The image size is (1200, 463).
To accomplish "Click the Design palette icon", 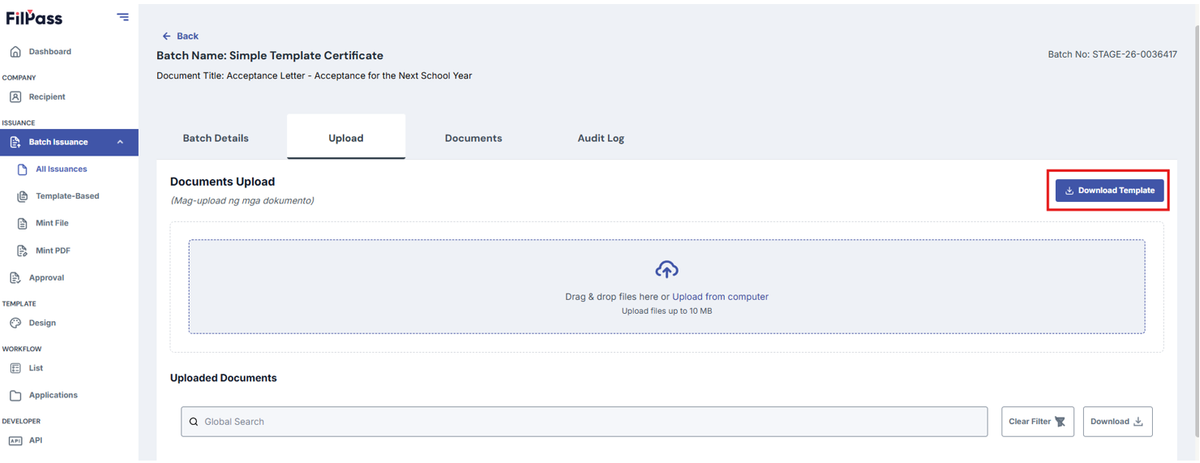I will pos(15,323).
